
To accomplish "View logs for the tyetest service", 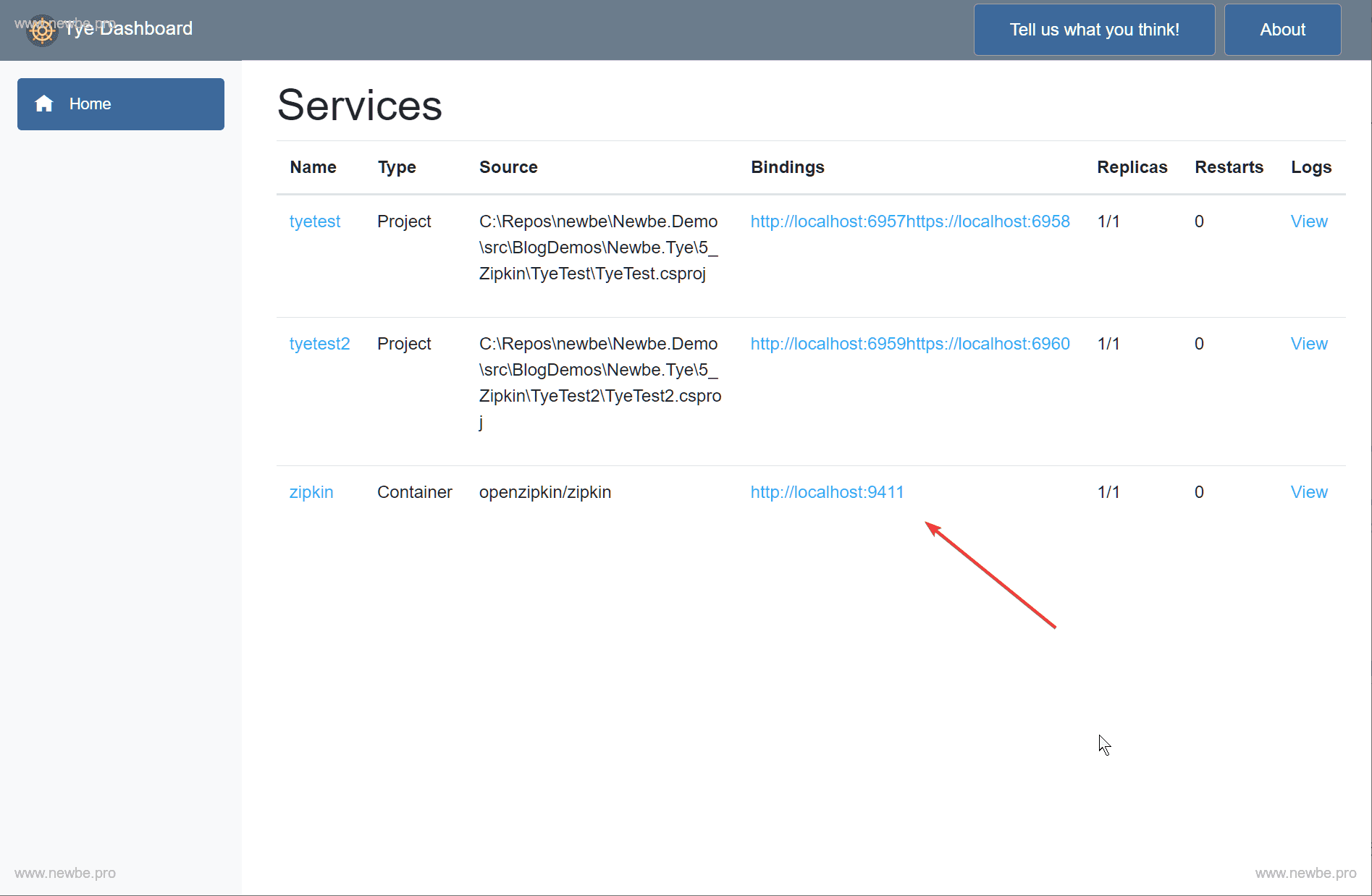I will pyautogui.click(x=1308, y=221).
